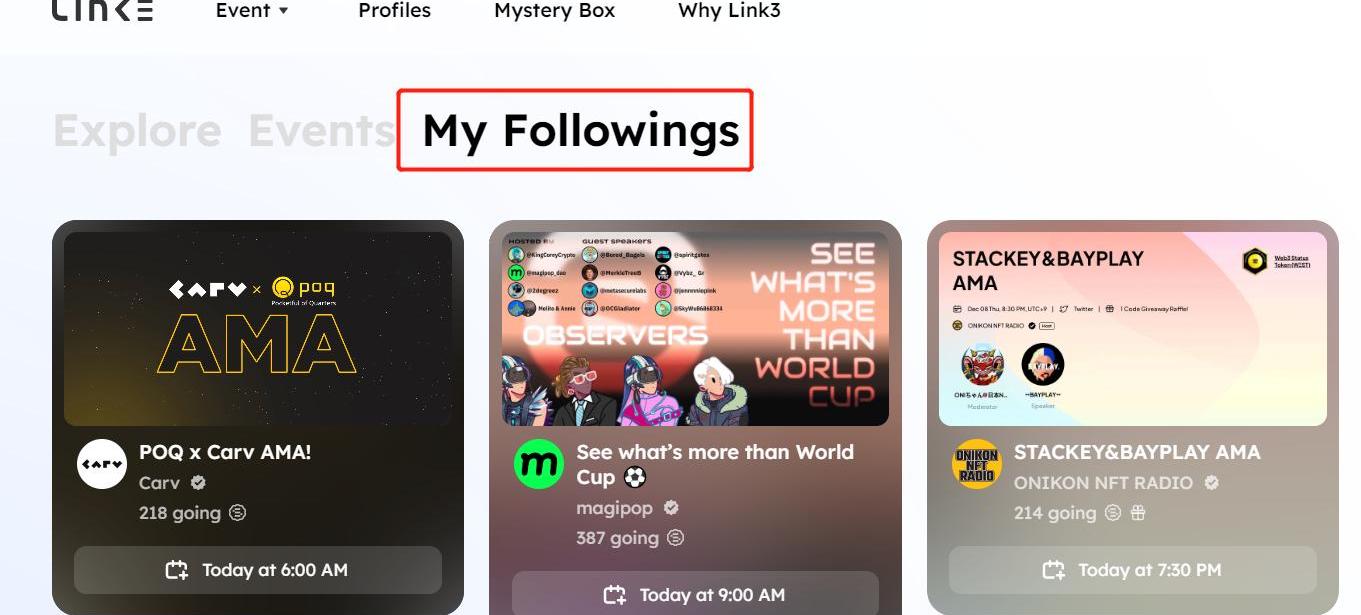Click the verified badge next to magipop
This screenshot has width=1361, height=615.
coord(671,508)
